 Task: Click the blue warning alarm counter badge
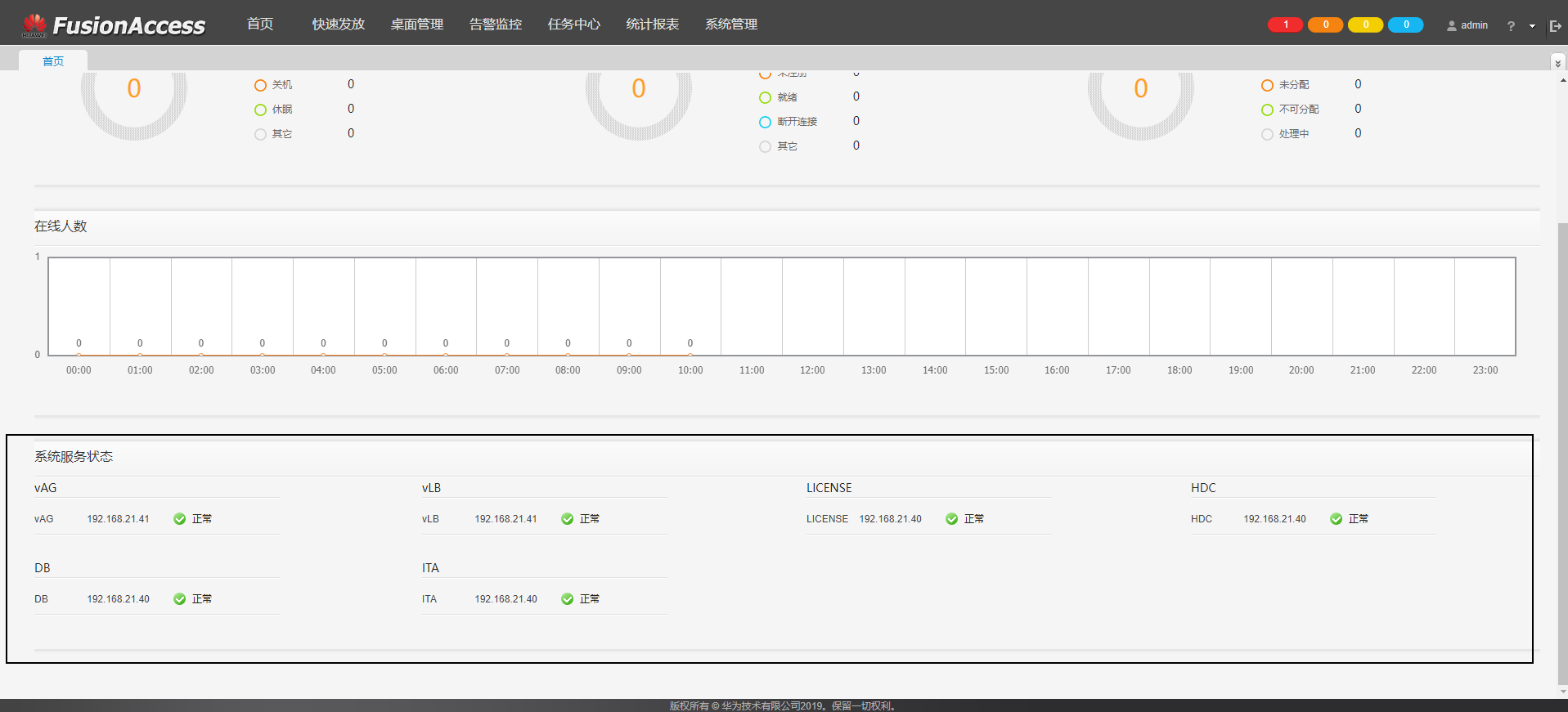tap(1405, 25)
